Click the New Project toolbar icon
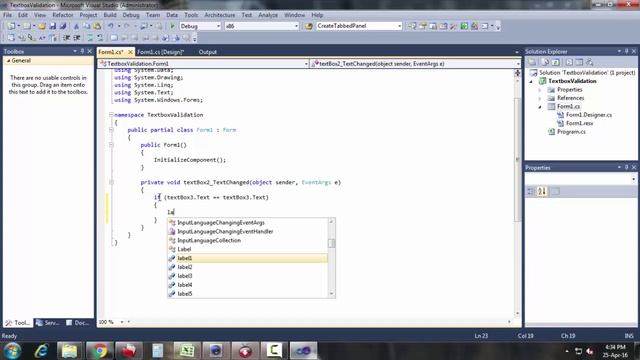 click(11, 26)
